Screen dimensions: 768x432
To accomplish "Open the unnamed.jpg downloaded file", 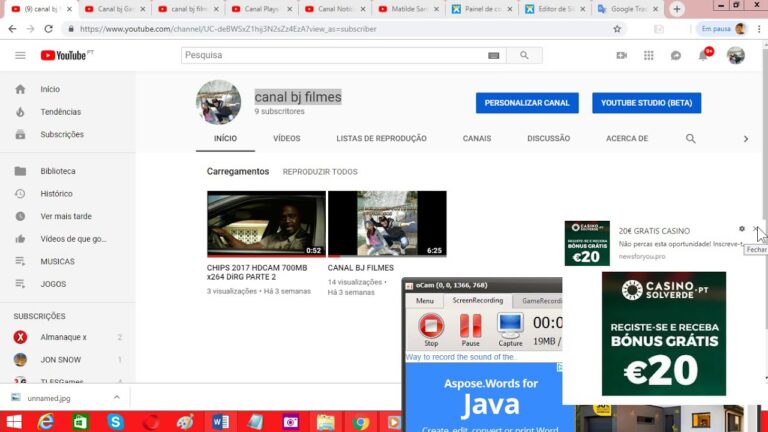I will 49,398.
